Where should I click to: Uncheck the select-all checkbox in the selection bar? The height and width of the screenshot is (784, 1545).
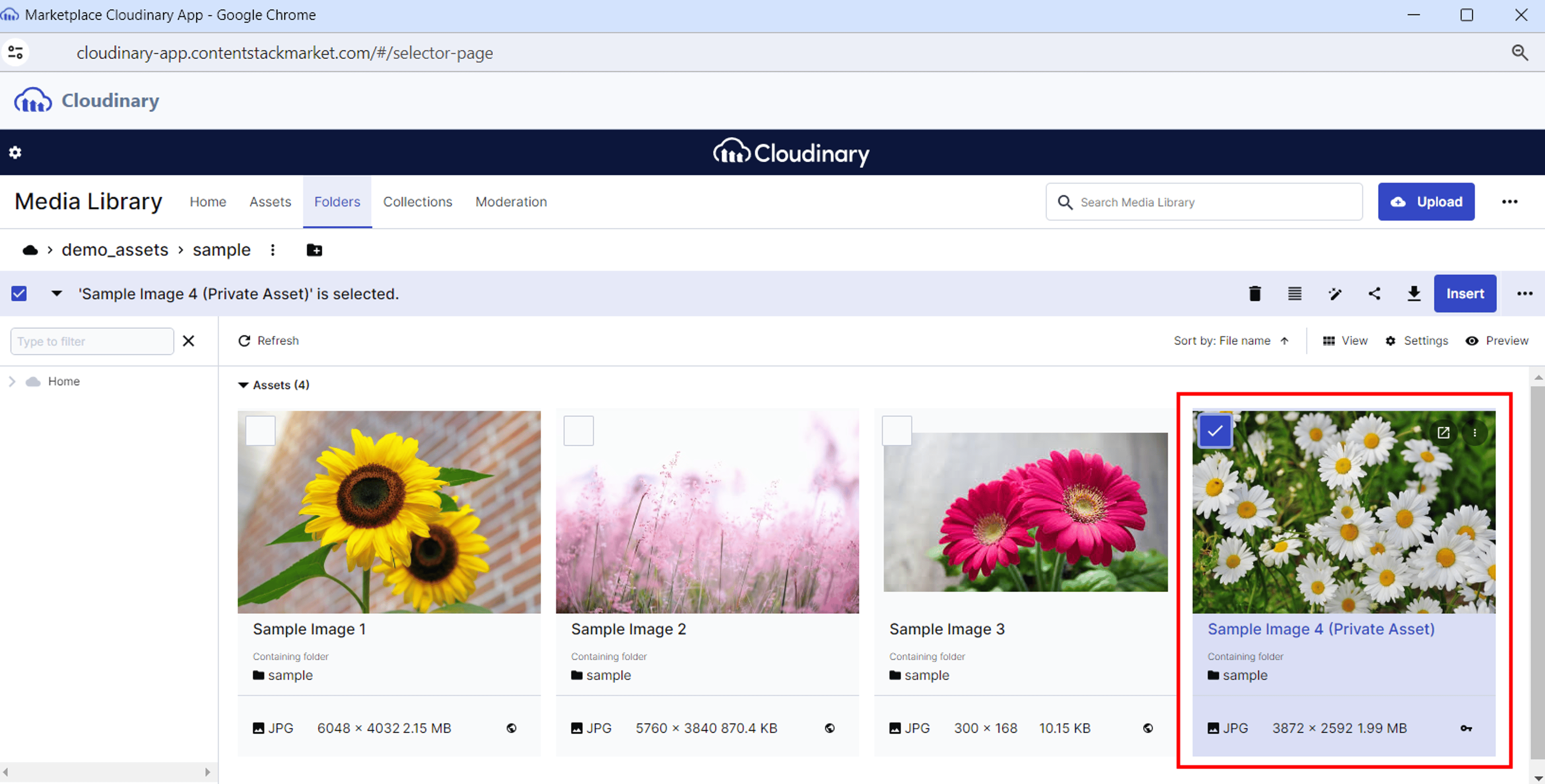(x=19, y=293)
